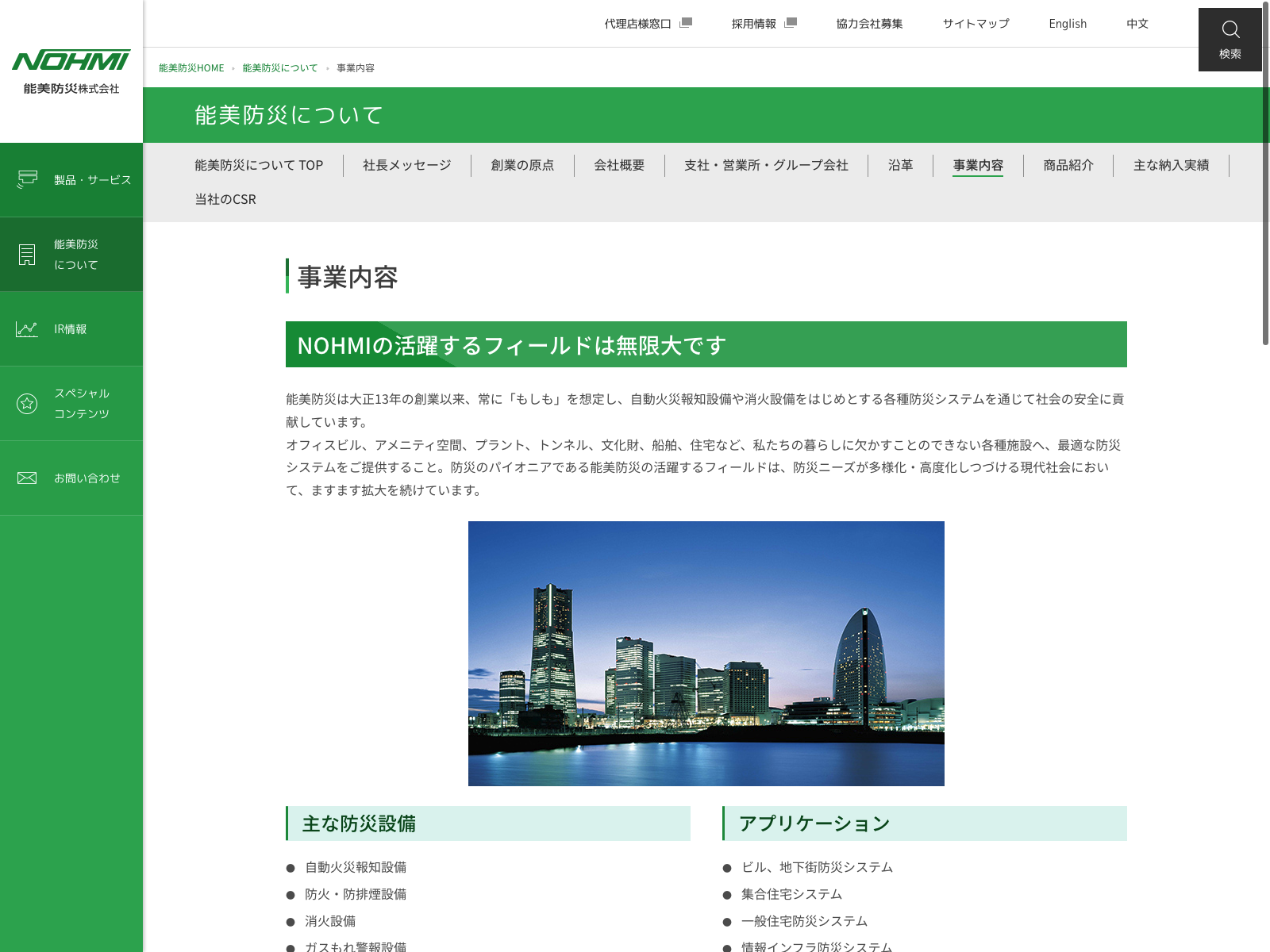Go to 支社・営業所・グループ会社 page
Viewport: 1270px width, 952px height.
pyautogui.click(x=766, y=165)
